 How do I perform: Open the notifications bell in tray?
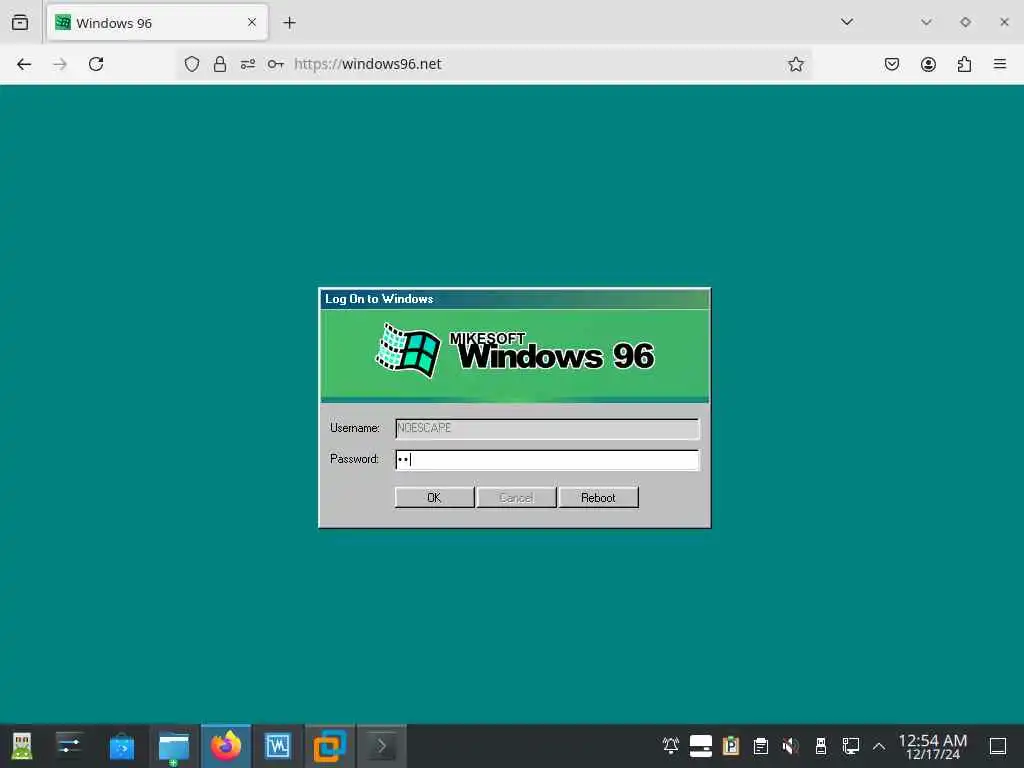coord(671,746)
